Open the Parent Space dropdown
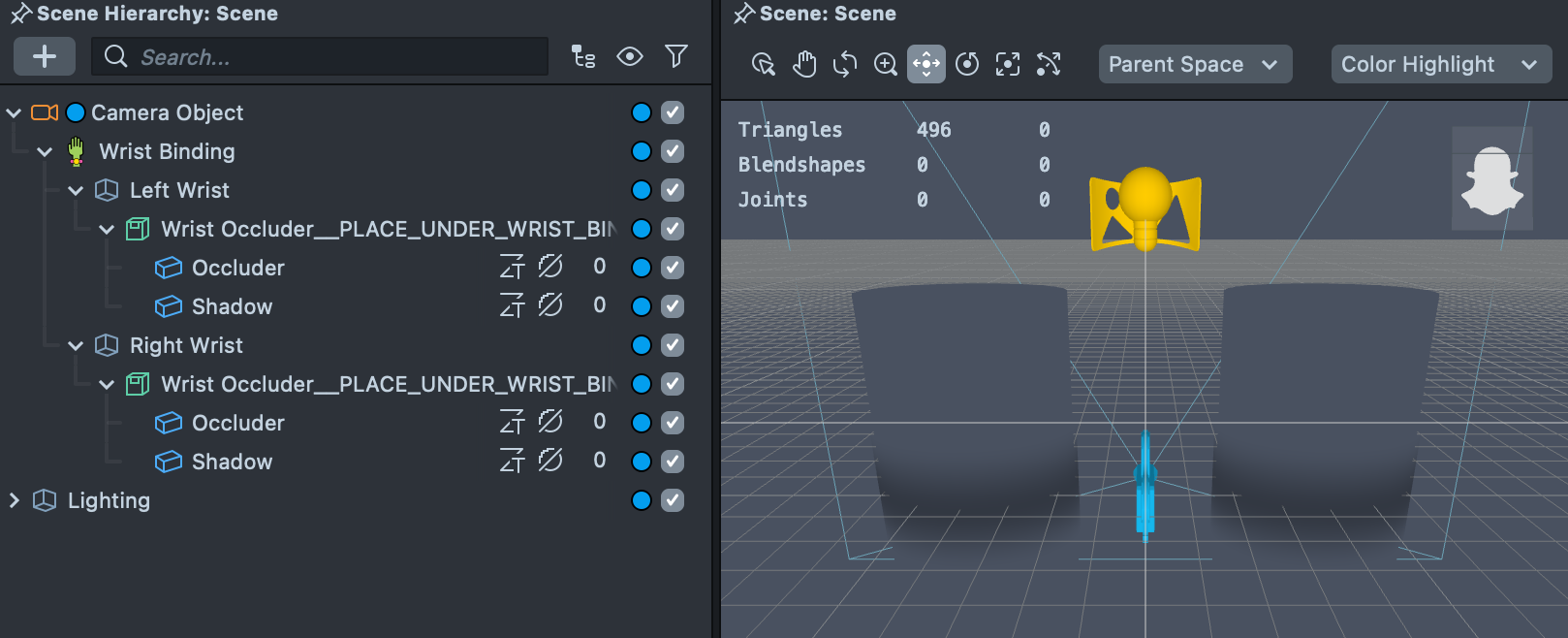The height and width of the screenshot is (638, 1568). click(x=1194, y=65)
